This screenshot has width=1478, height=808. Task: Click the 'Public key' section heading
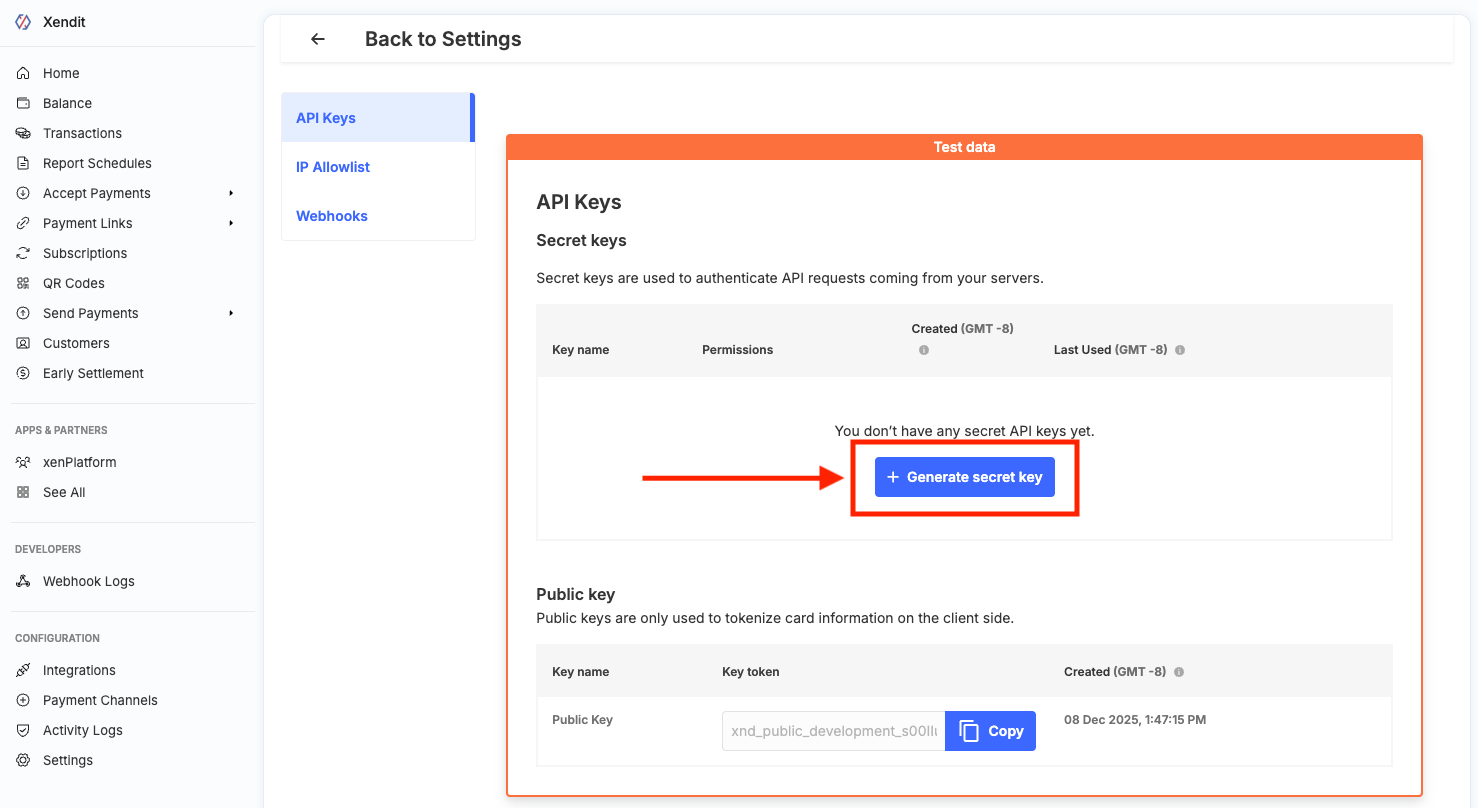pyautogui.click(x=575, y=594)
